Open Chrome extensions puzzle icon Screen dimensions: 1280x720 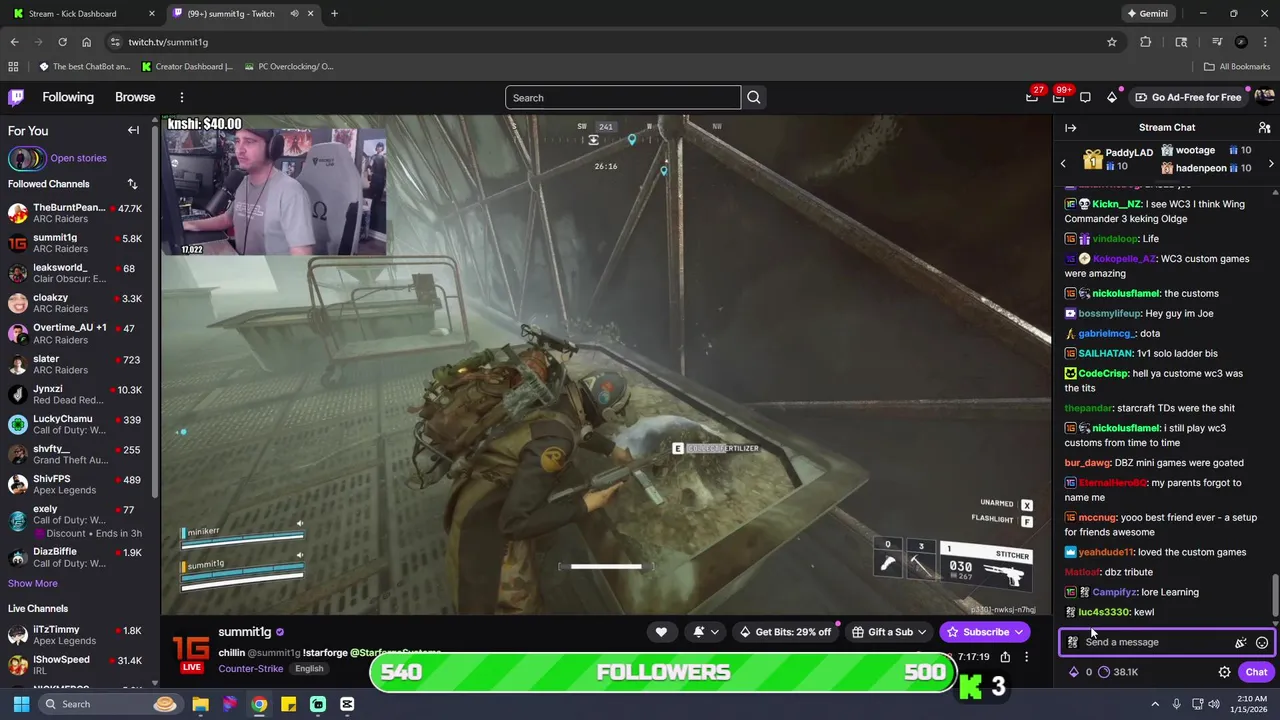1146,42
